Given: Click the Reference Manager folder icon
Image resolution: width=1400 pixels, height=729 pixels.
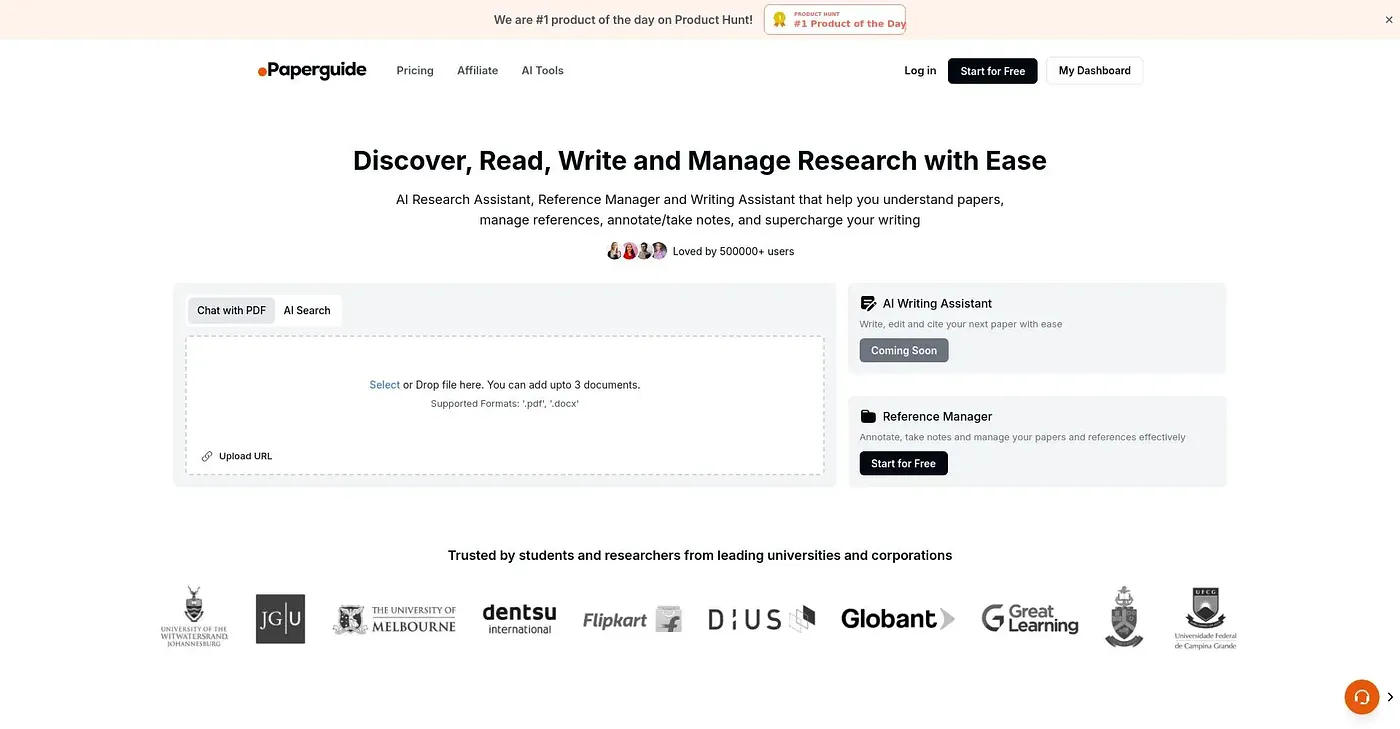Looking at the screenshot, I should coord(868,416).
